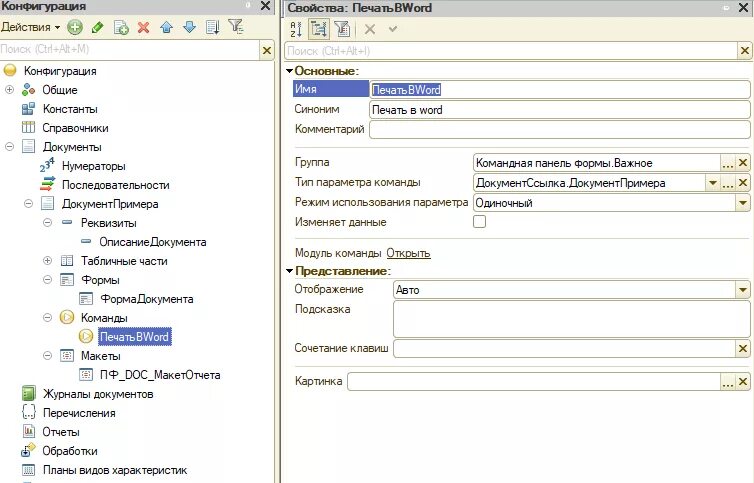Select the Нумераторы tree item
The height and width of the screenshot is (483, 754).
pos(93,166)
